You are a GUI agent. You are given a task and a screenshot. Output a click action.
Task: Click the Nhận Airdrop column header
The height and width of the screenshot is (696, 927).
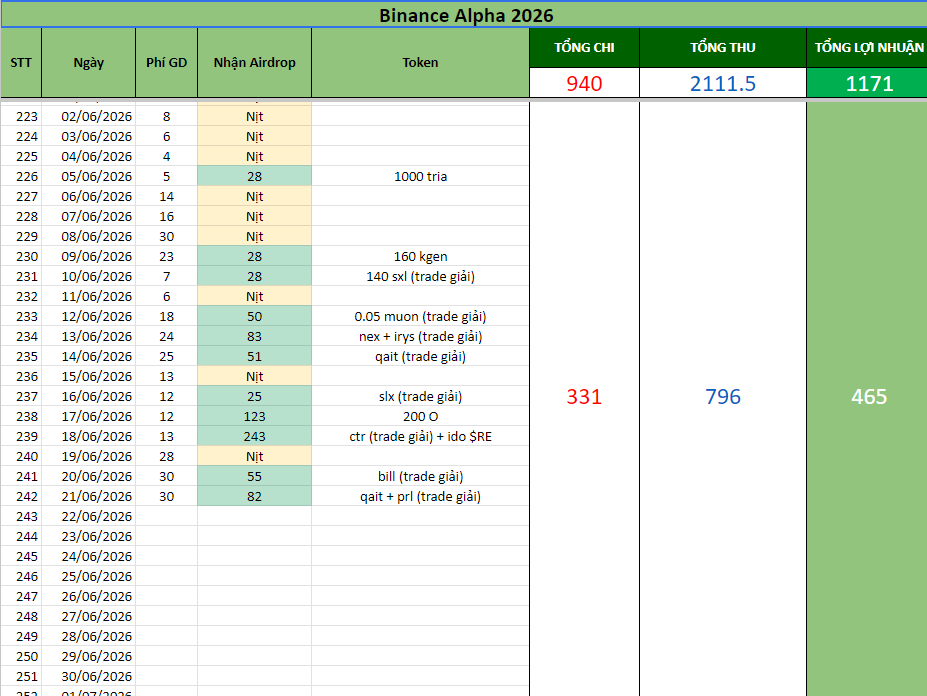coord(255,63)
